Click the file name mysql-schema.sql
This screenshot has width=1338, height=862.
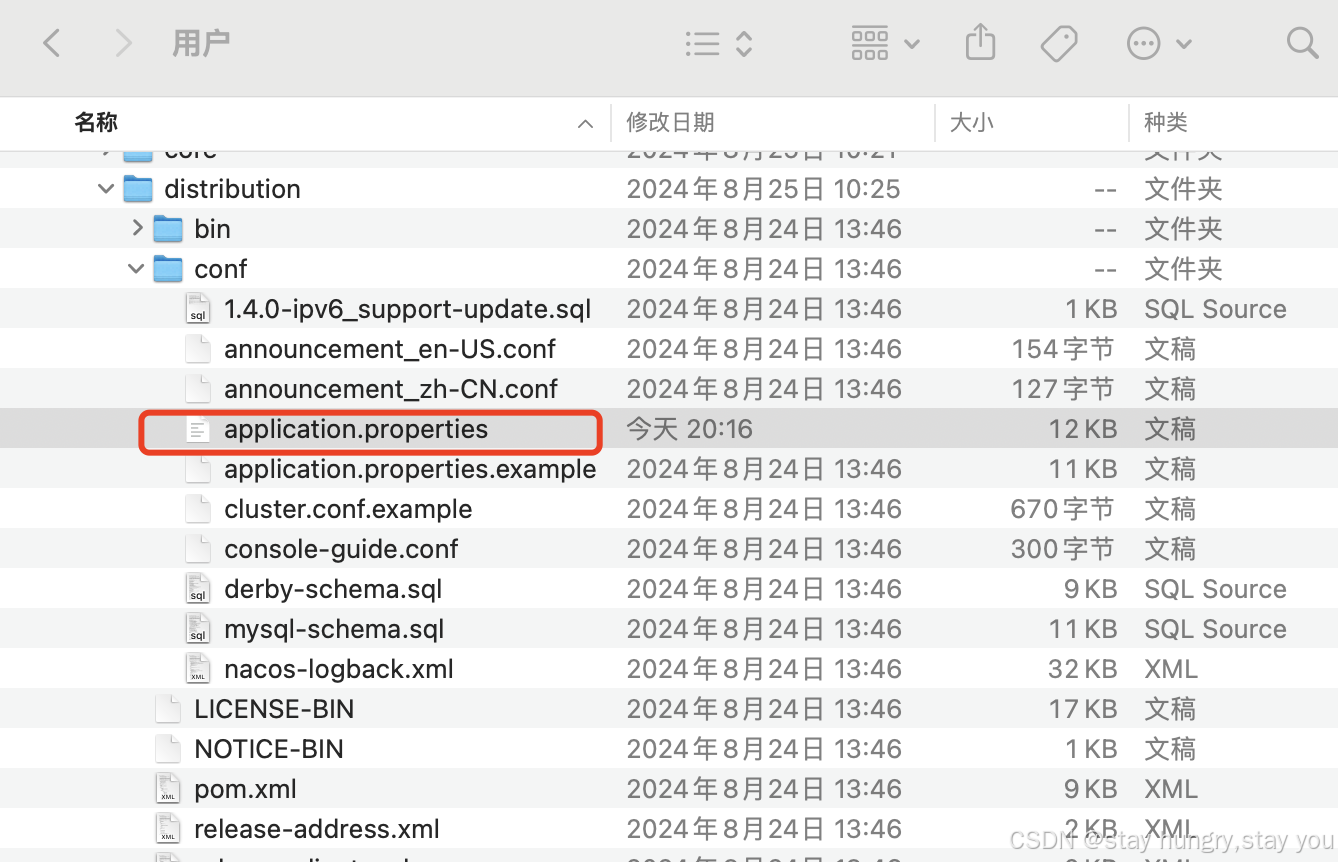coord(334,630)
